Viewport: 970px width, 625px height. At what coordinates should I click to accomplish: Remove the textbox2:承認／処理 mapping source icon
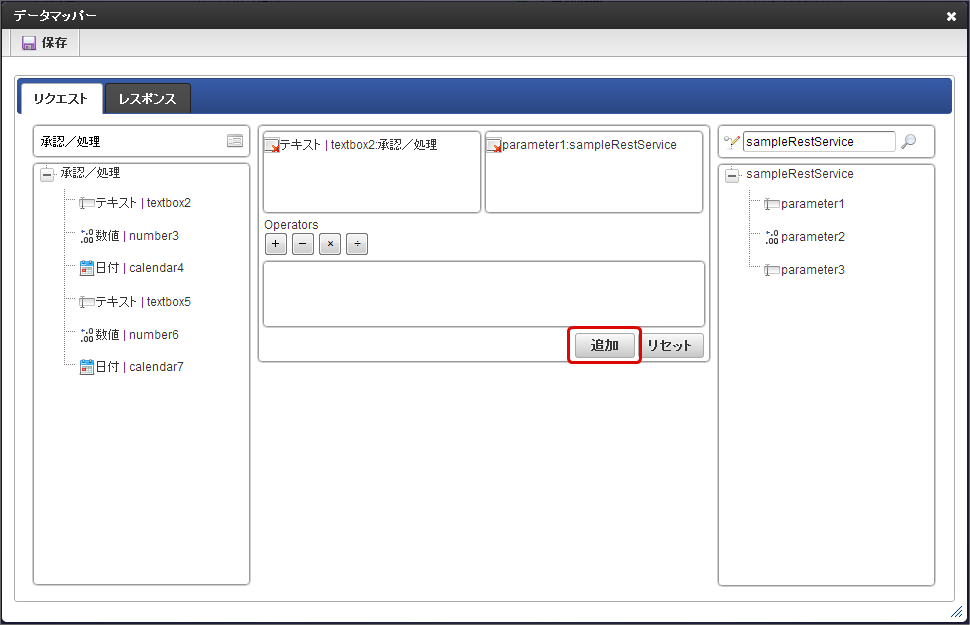pos(272,145)
